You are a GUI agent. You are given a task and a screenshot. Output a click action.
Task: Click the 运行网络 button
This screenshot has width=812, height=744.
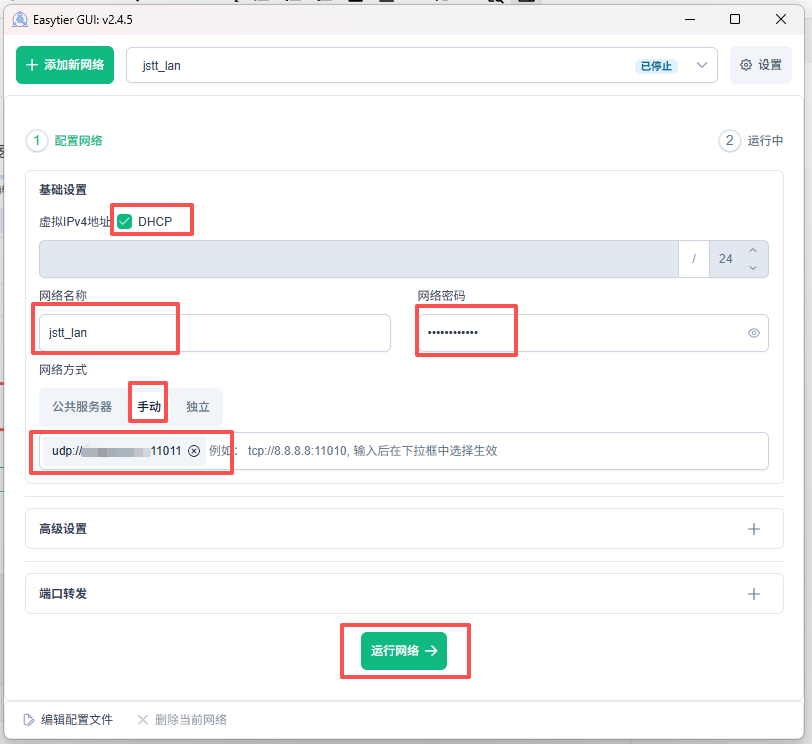(x=404, y=651)
